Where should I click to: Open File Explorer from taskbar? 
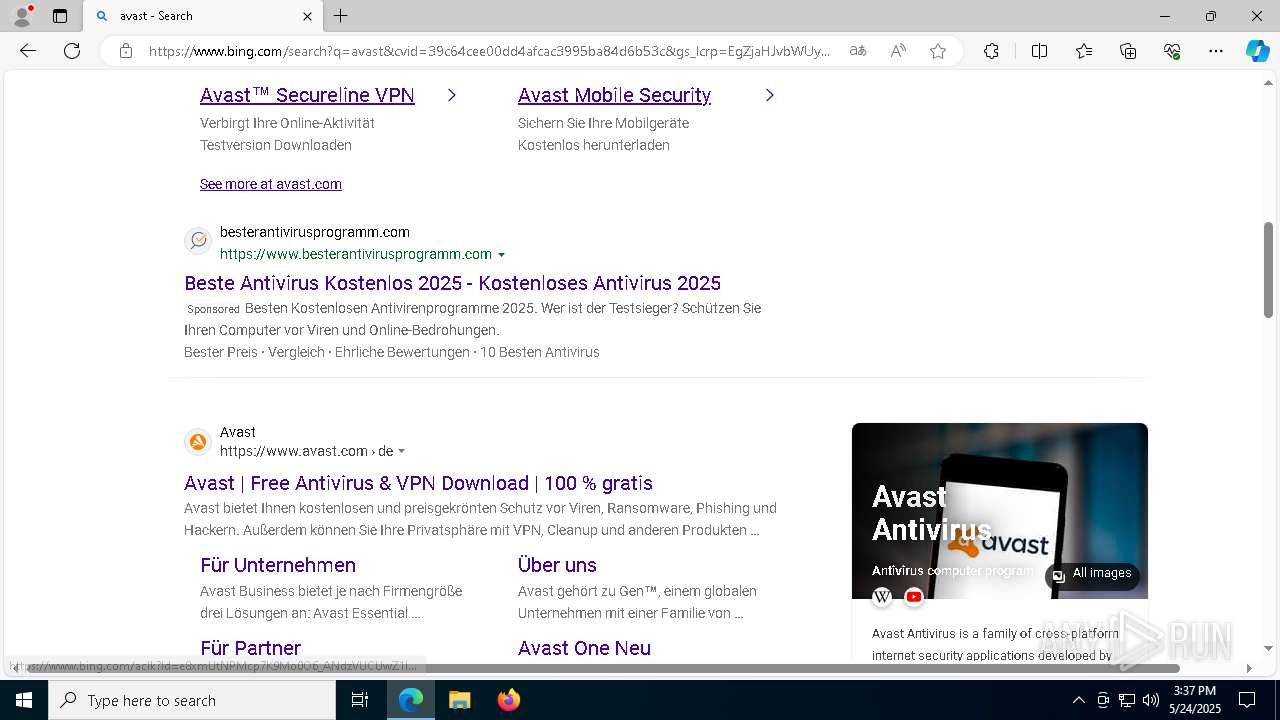459,700
